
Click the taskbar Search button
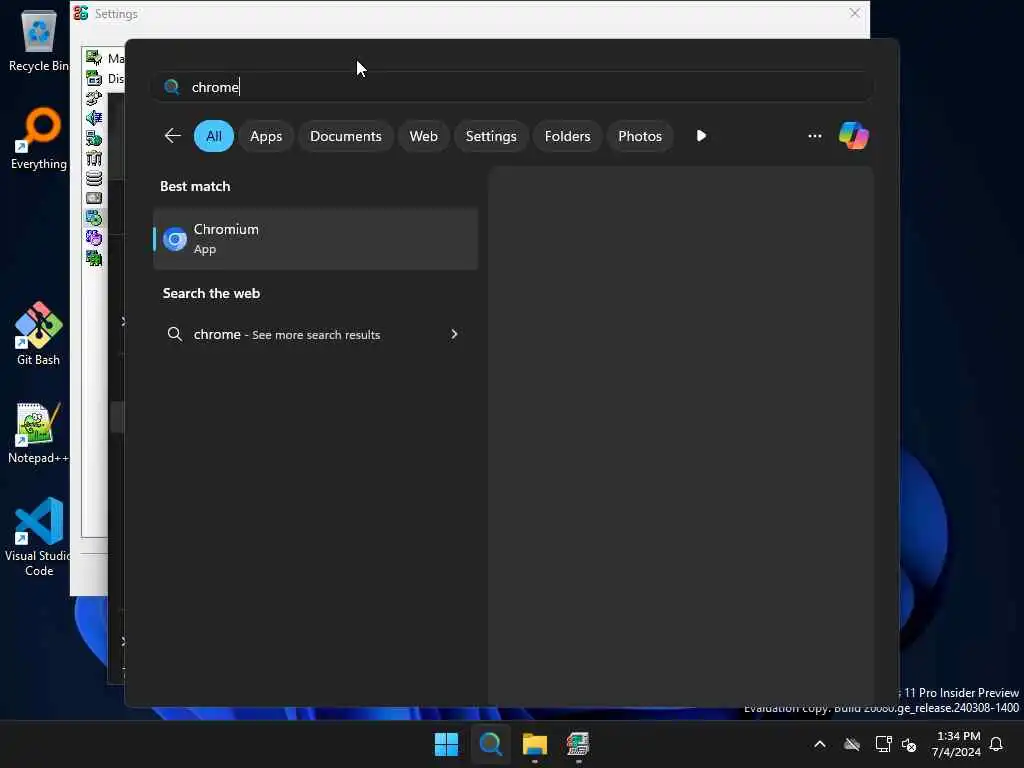(x=490, y=744)
